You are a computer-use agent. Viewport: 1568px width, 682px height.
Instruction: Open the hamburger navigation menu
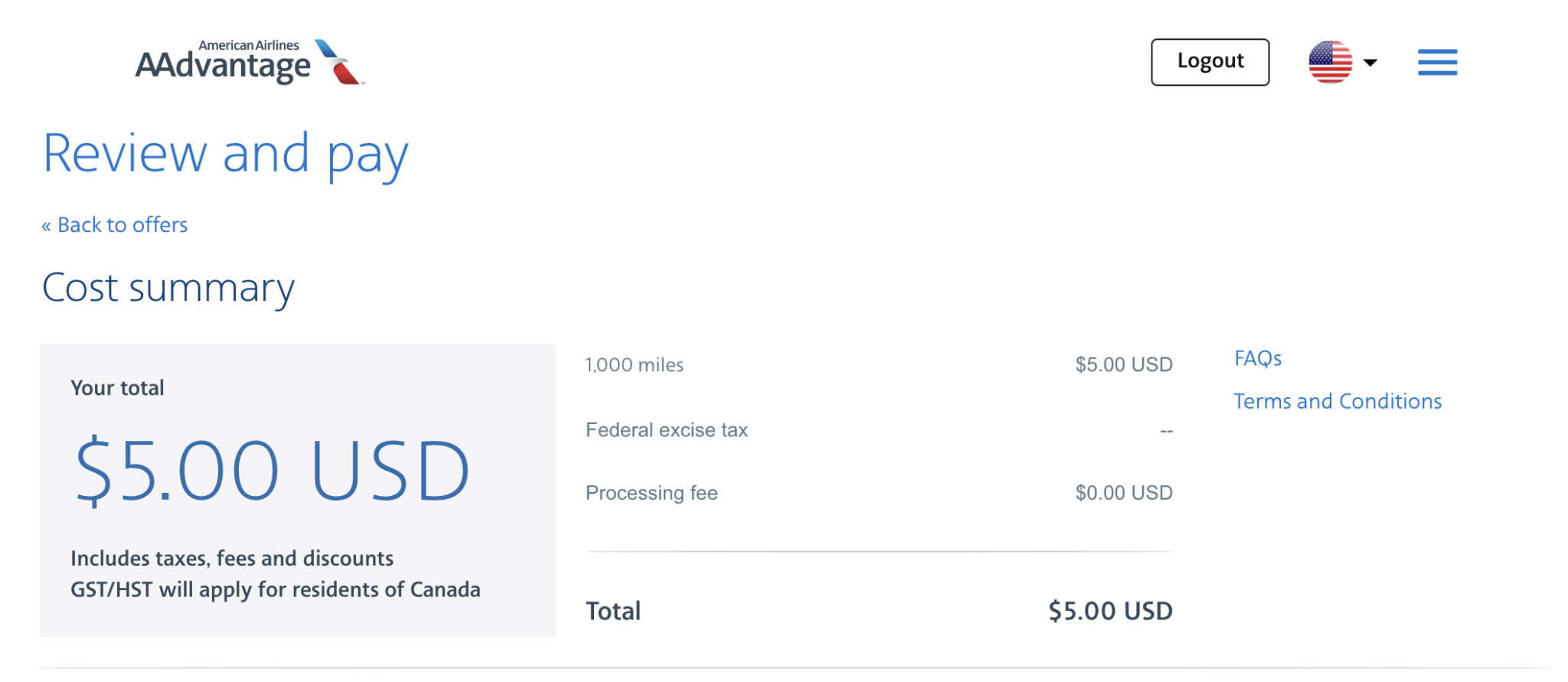(1437, 63)
